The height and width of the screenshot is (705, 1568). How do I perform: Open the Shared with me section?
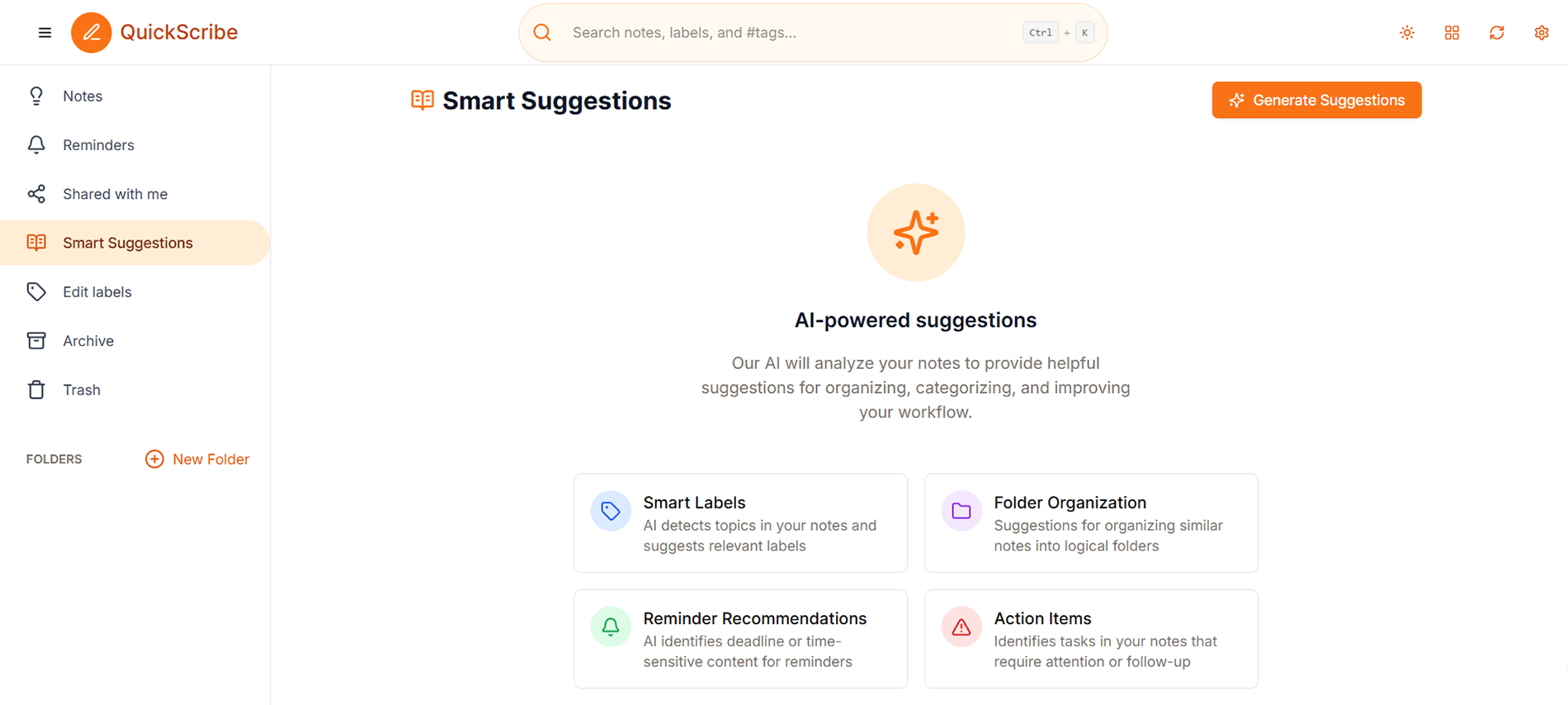[115, 193]
